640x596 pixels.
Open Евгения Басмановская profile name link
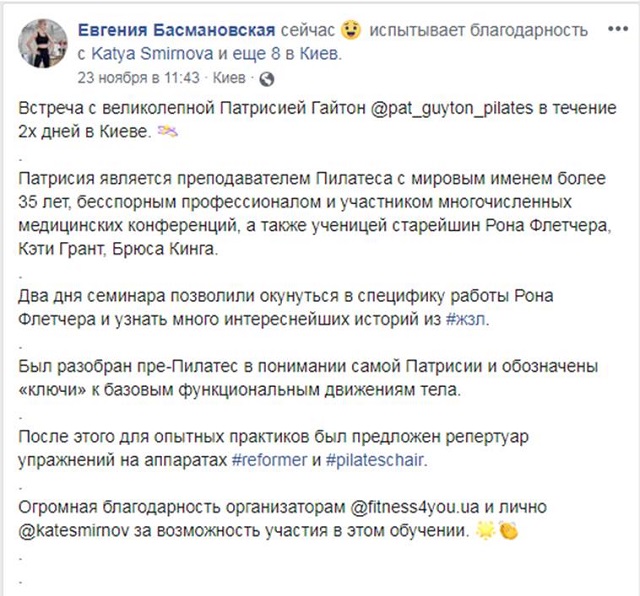[x=176, y=30]
